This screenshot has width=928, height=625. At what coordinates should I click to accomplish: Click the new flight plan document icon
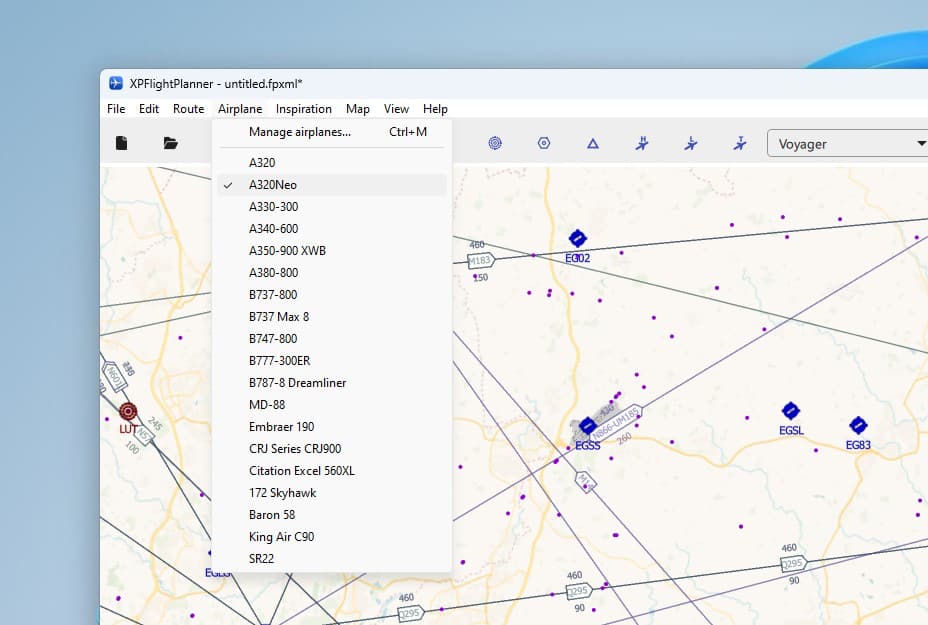click(121, 143)
